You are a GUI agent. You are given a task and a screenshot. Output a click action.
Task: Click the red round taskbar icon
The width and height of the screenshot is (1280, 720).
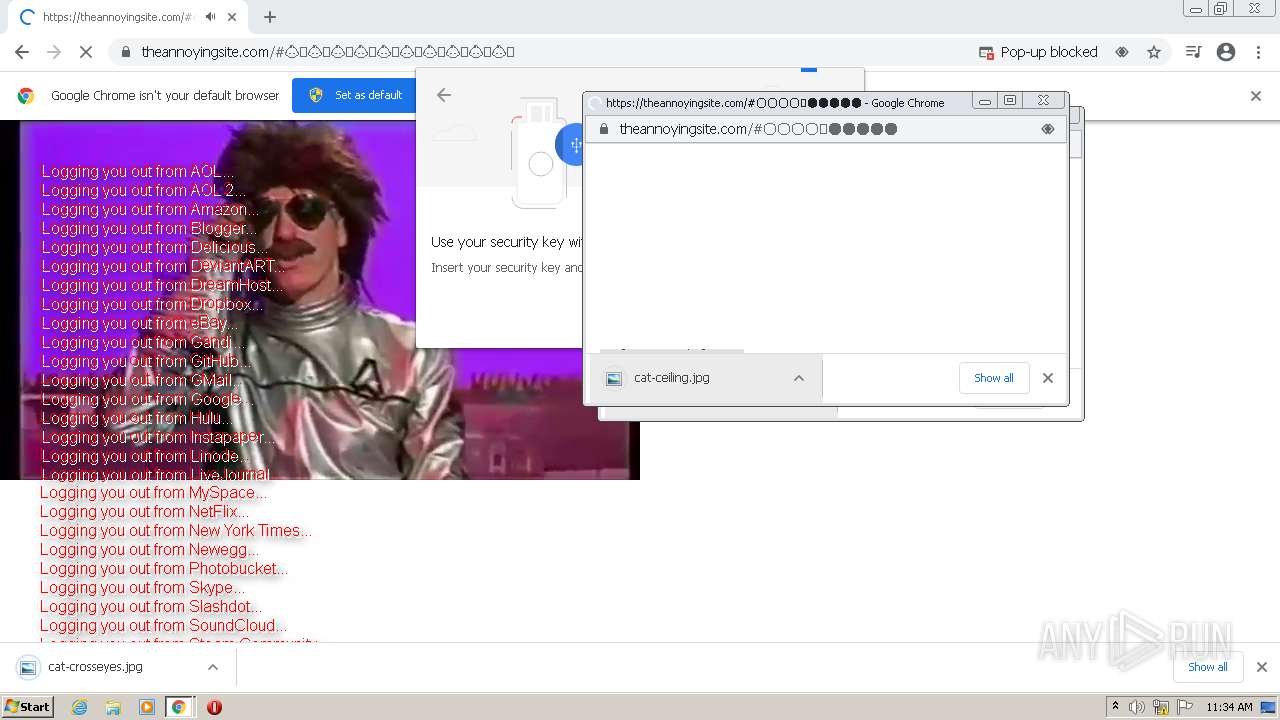click(x=214, y=707)
